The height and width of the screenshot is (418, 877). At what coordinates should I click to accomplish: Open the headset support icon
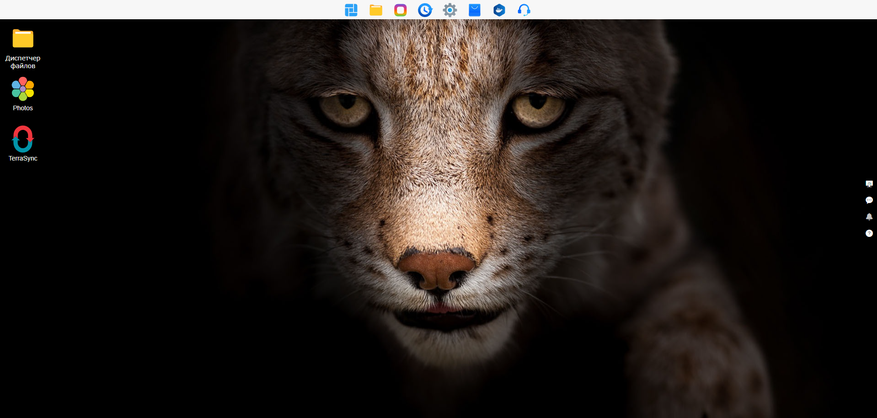[x=524, y=10]
